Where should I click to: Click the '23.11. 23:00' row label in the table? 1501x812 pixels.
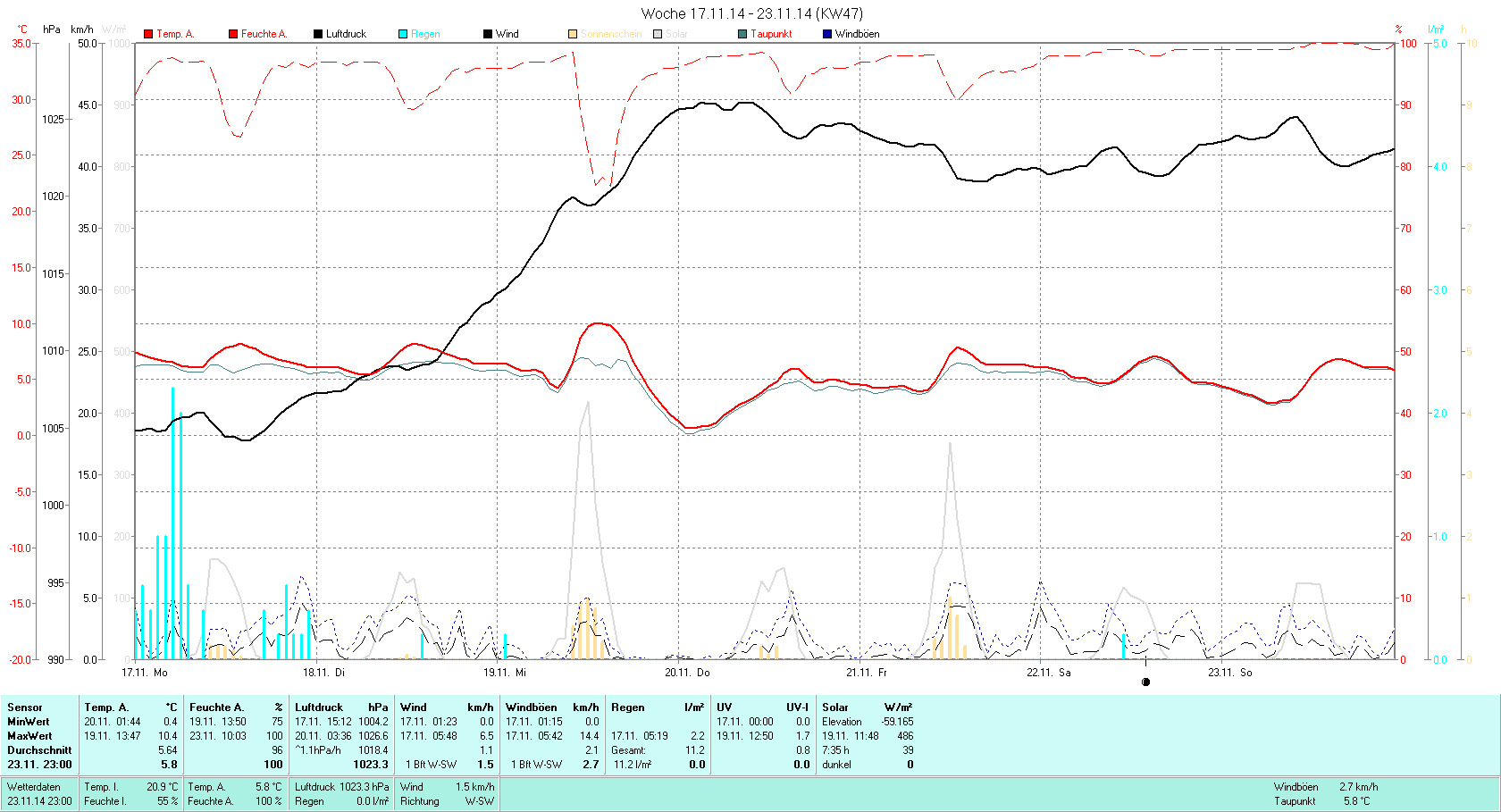(40, 765)
